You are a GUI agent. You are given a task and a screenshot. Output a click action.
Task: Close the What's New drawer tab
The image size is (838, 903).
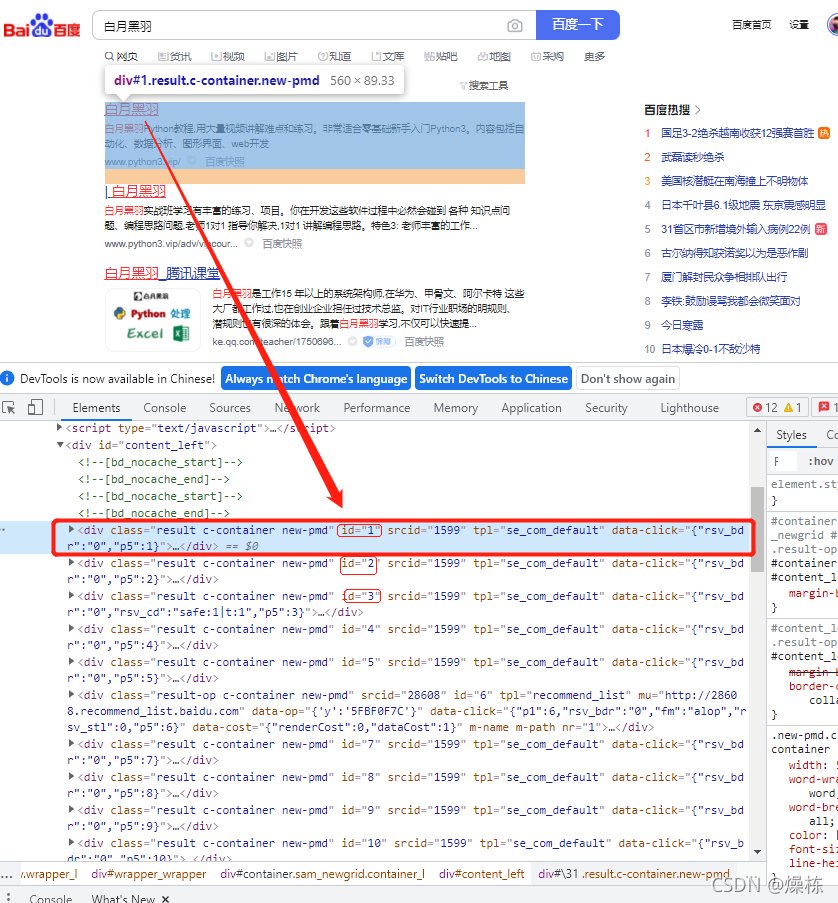pyautogui.click(x=165, y=898)
